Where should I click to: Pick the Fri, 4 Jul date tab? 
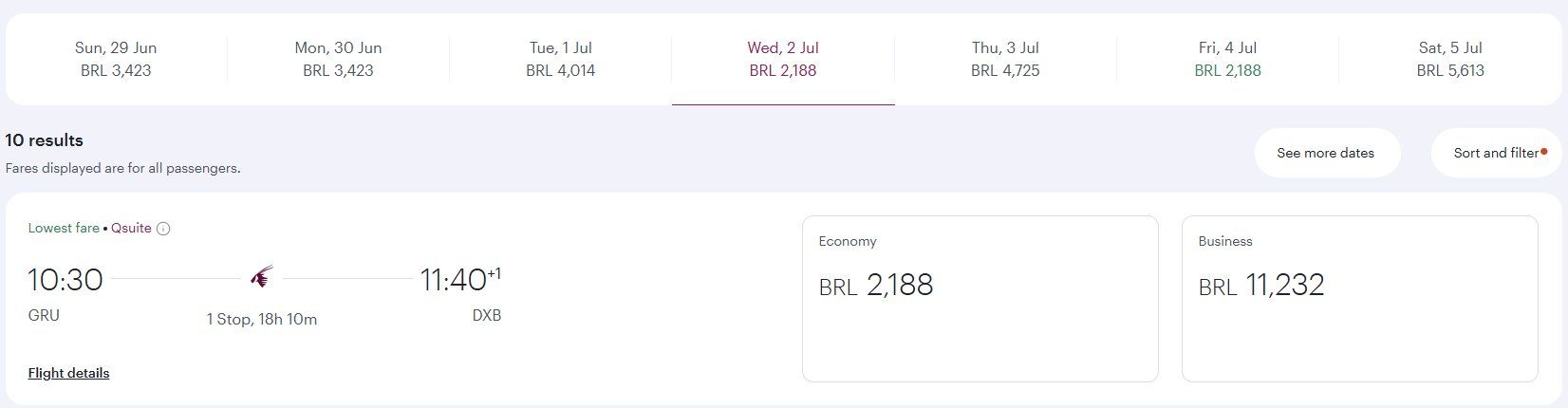1227,59
